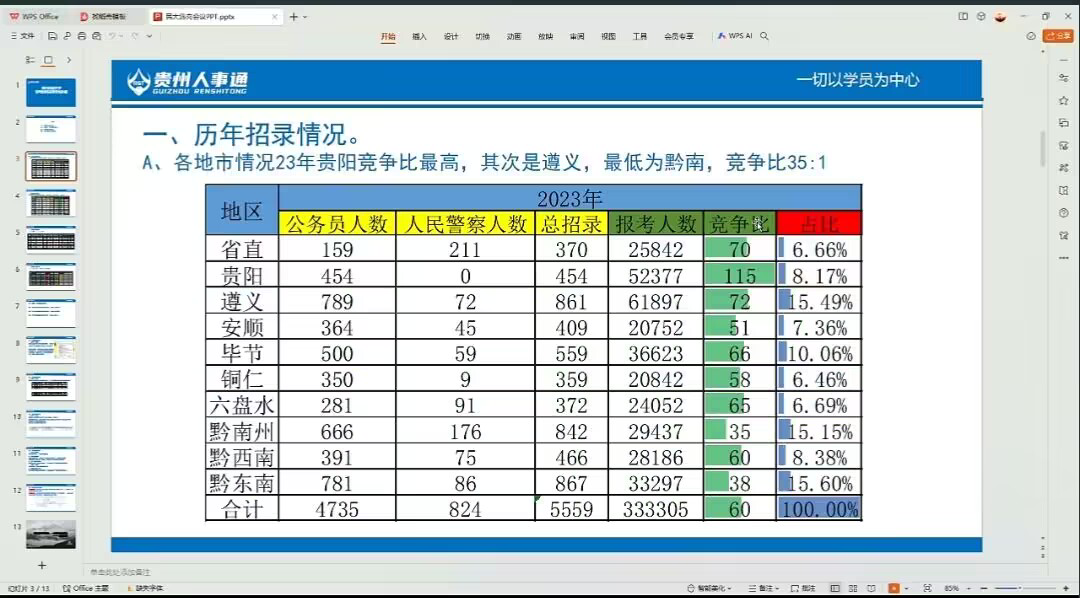
Task: Click the orange 分享 share button
Action: (x=1058, y=36)
